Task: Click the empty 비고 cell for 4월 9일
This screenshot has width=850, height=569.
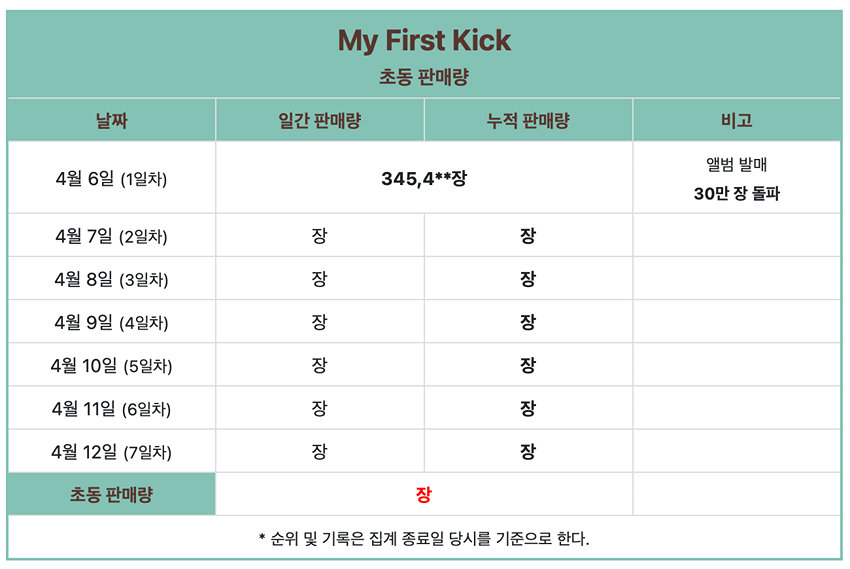Action: pos(736,323)
